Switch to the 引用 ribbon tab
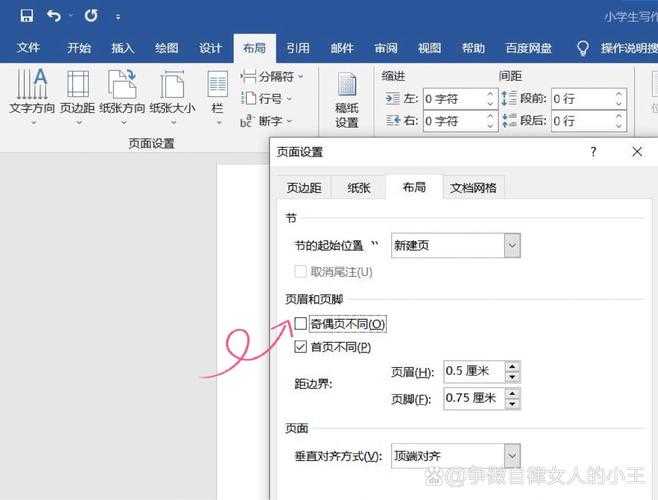 tap(298, 48)
